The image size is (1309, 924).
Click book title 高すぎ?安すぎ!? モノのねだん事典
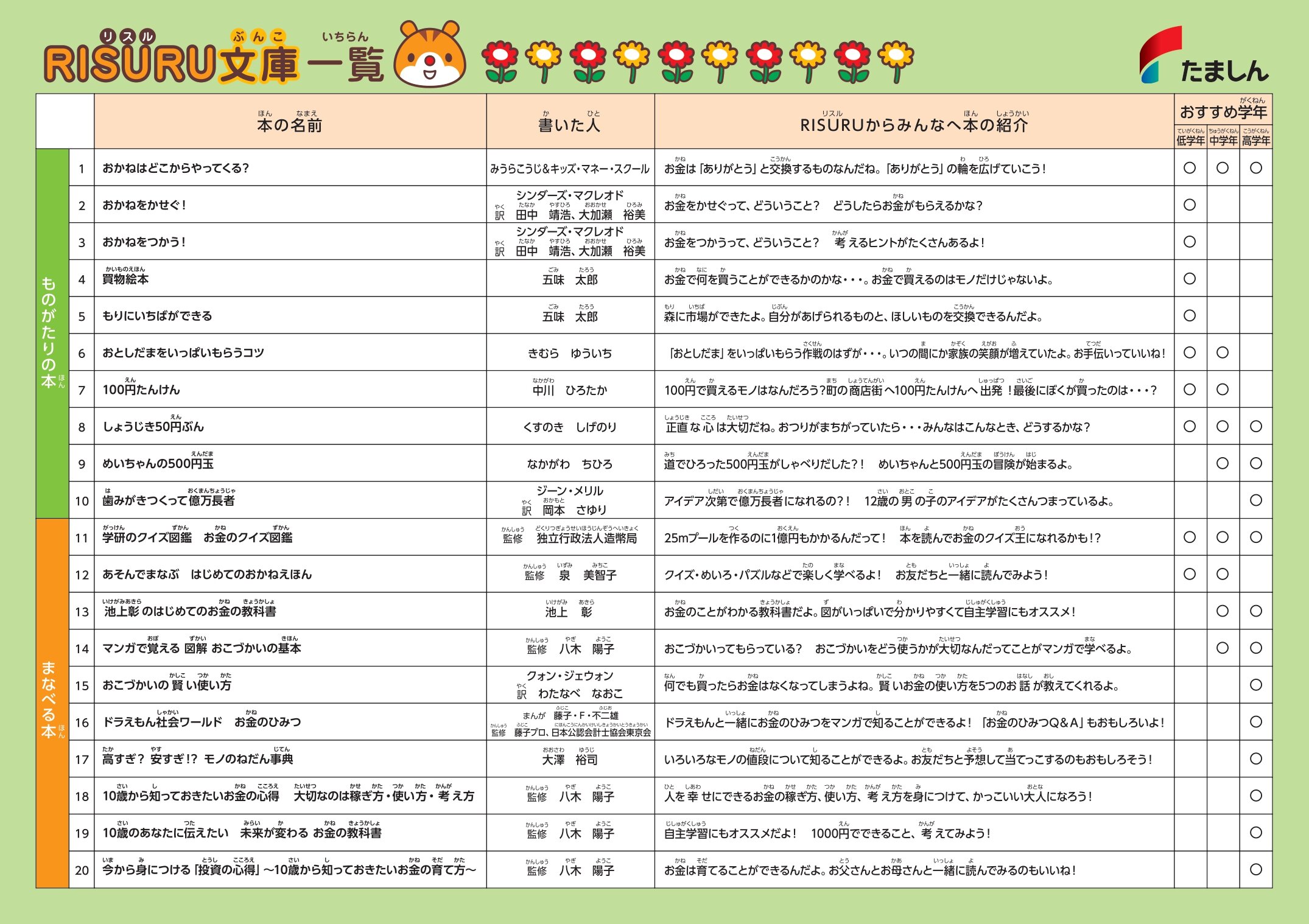pos(198,756)
